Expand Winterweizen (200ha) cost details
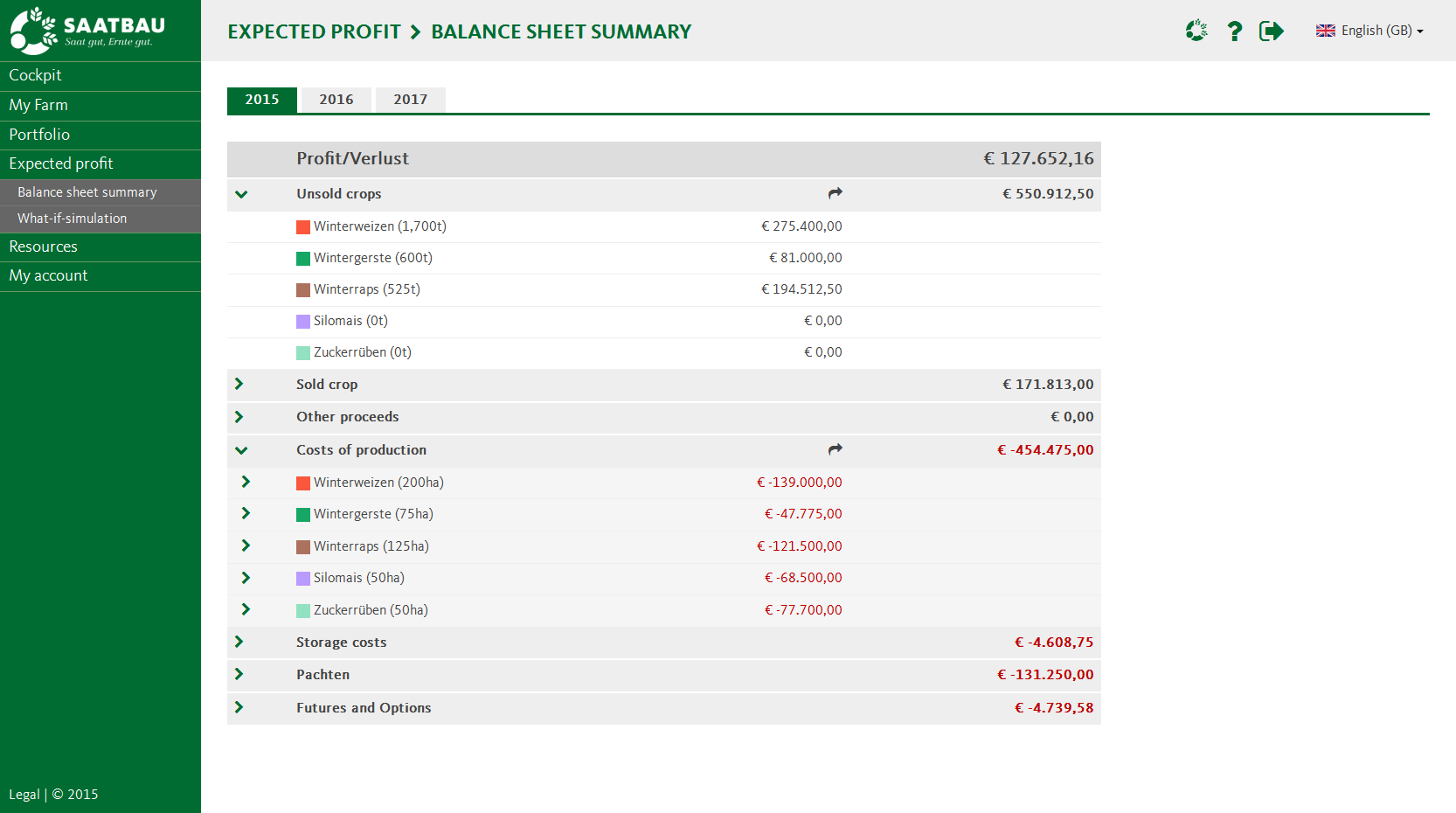Viewport: 1456px width, 813px height. [246, 482]
